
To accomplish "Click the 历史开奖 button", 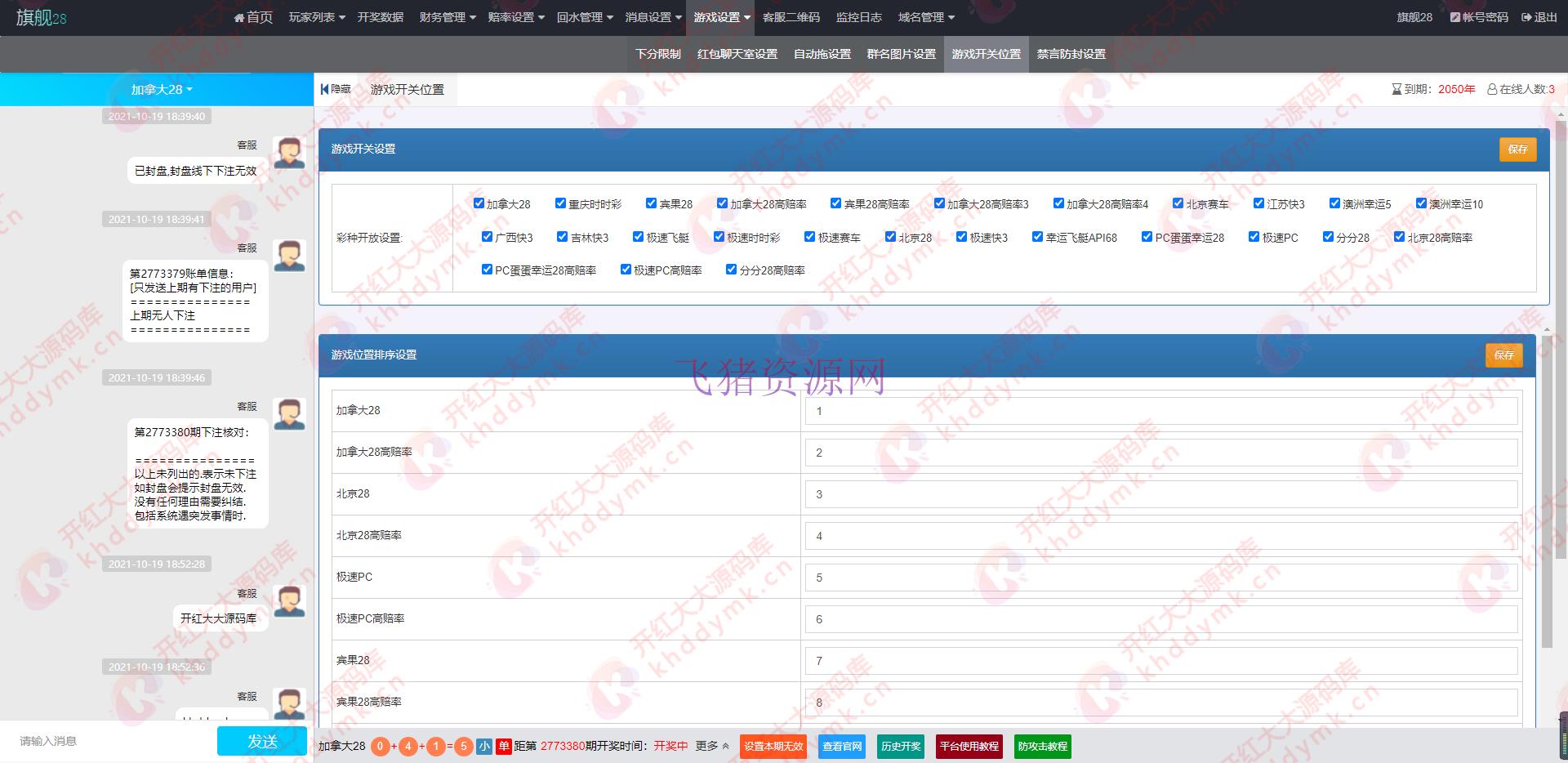I will (900, 746).
